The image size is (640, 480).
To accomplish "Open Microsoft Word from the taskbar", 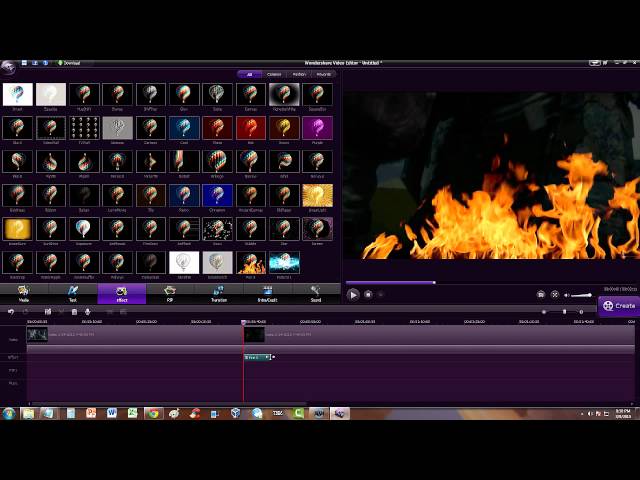I will click(x=112, y=413).
